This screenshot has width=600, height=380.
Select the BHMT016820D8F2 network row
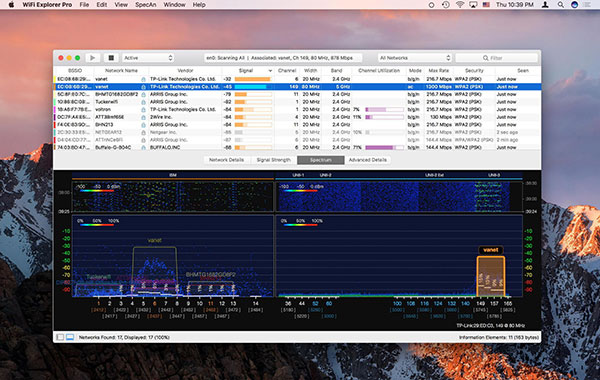[297, 94]
